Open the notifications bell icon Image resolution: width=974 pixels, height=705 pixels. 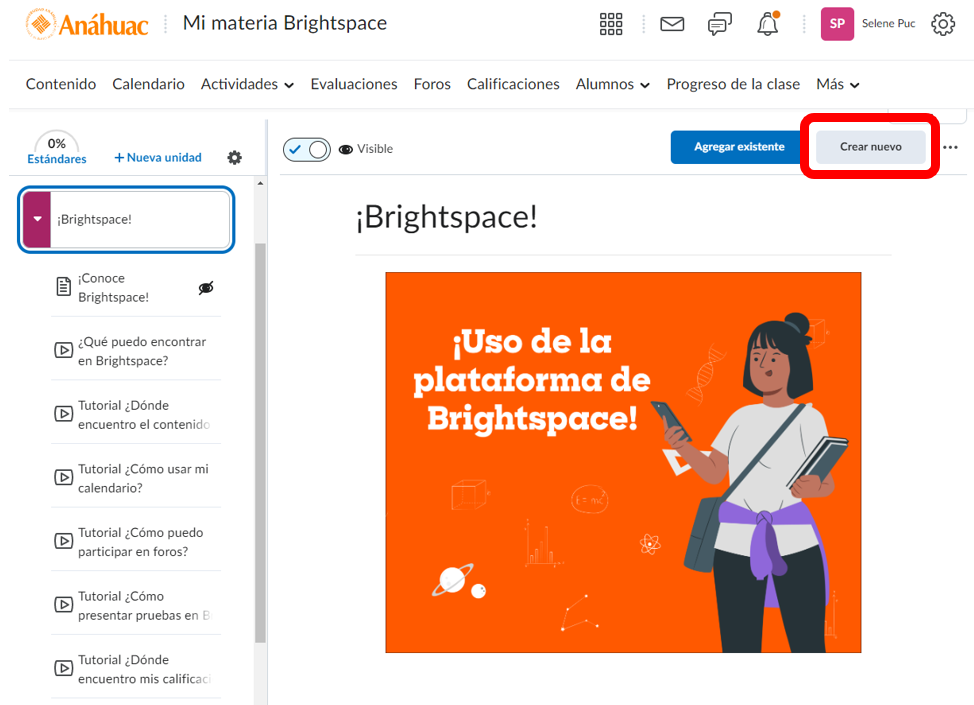767,24
